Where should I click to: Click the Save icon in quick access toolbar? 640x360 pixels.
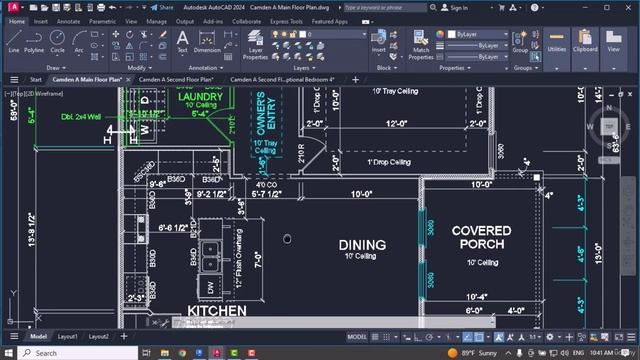pos(56,7)
